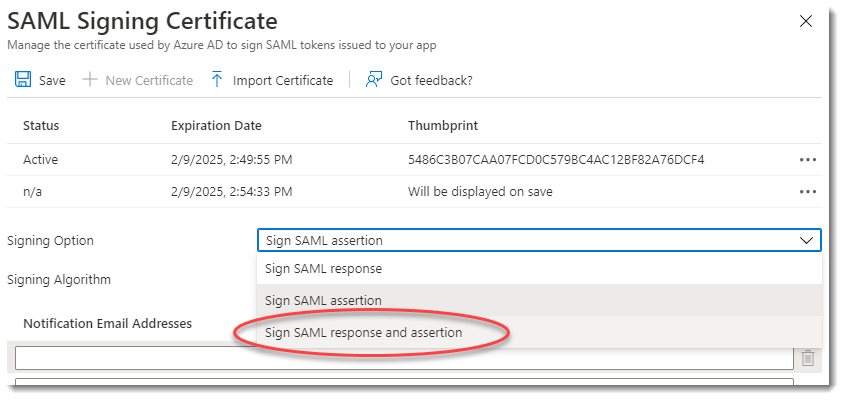Click the Import Certificate upload arrow icon
This screenshot has width=844, height=400.
[217, 80]
